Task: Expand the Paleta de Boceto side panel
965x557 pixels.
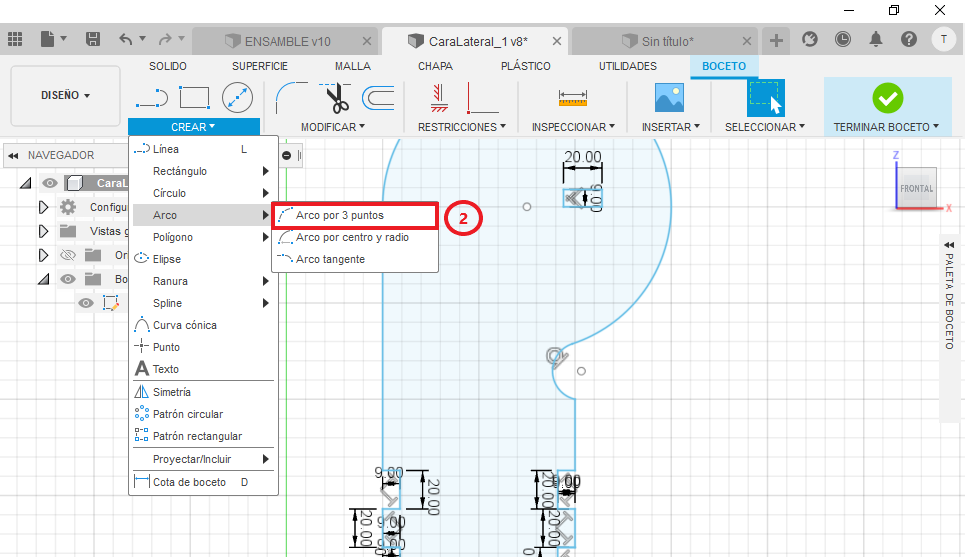Action: [949, 244]
